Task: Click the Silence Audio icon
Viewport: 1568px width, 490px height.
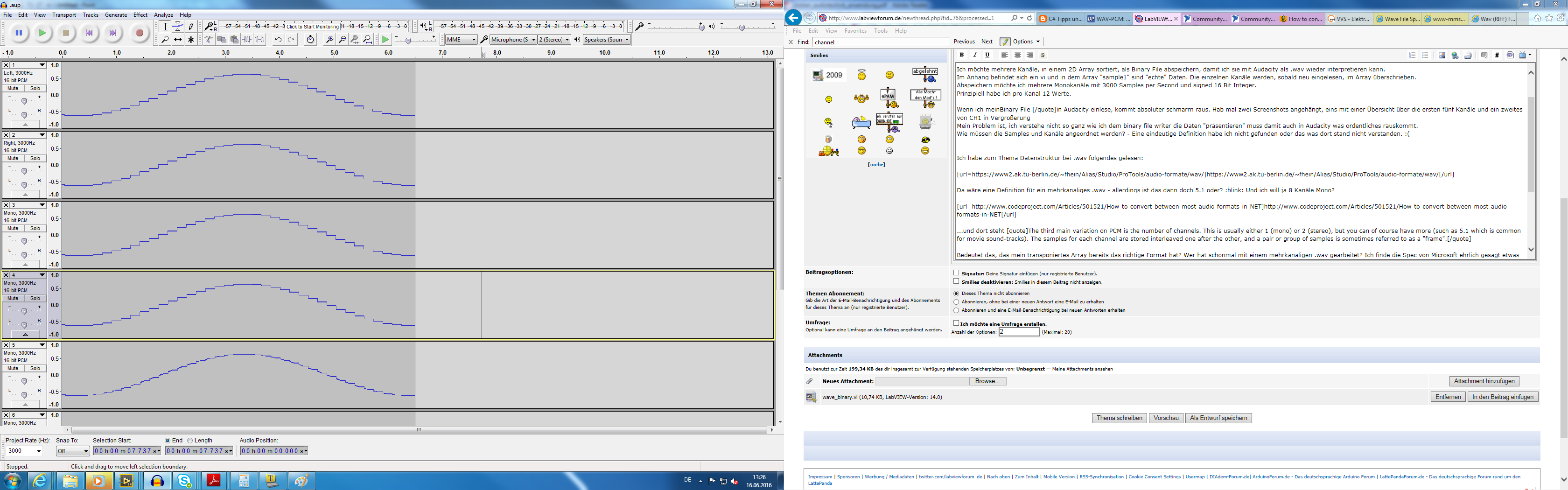Action: (x=260, y=40)
